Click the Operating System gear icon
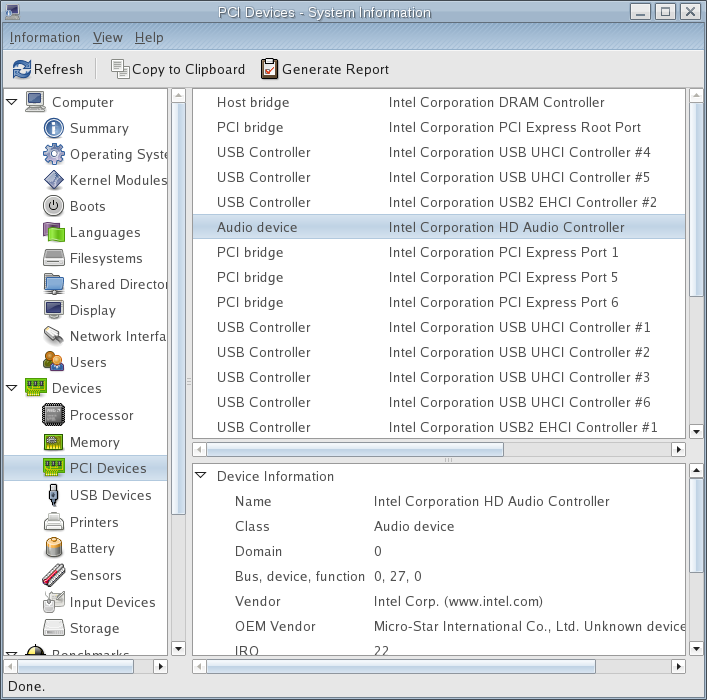Image resolution: width=707 pixels, height=700 pixels. point(54,154)
